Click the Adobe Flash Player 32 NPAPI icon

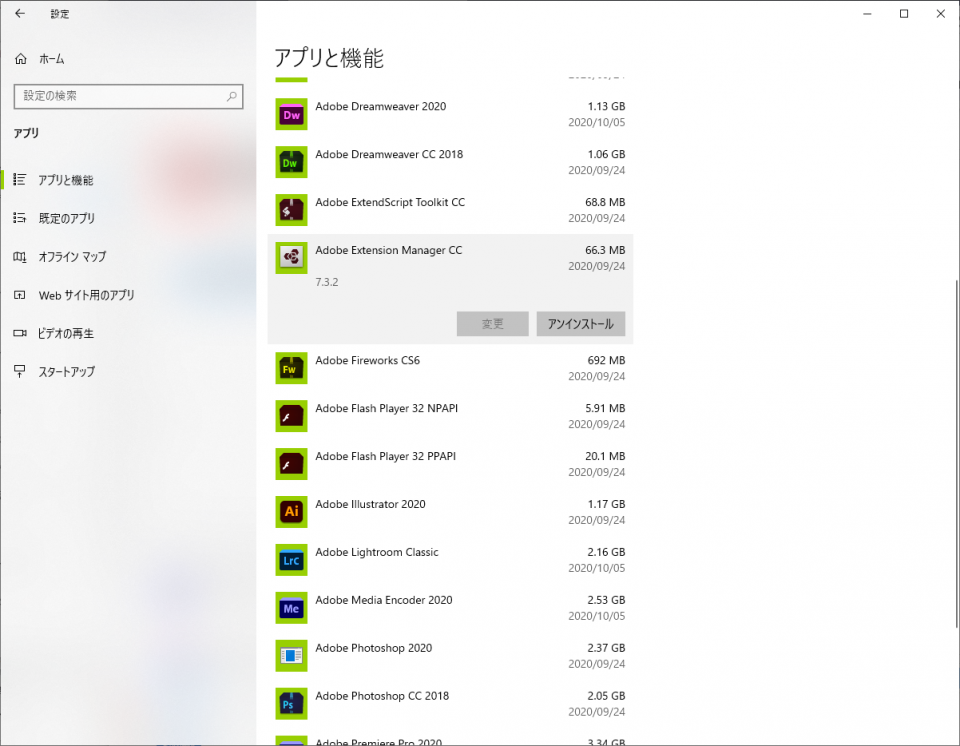(x=291, y=416)
